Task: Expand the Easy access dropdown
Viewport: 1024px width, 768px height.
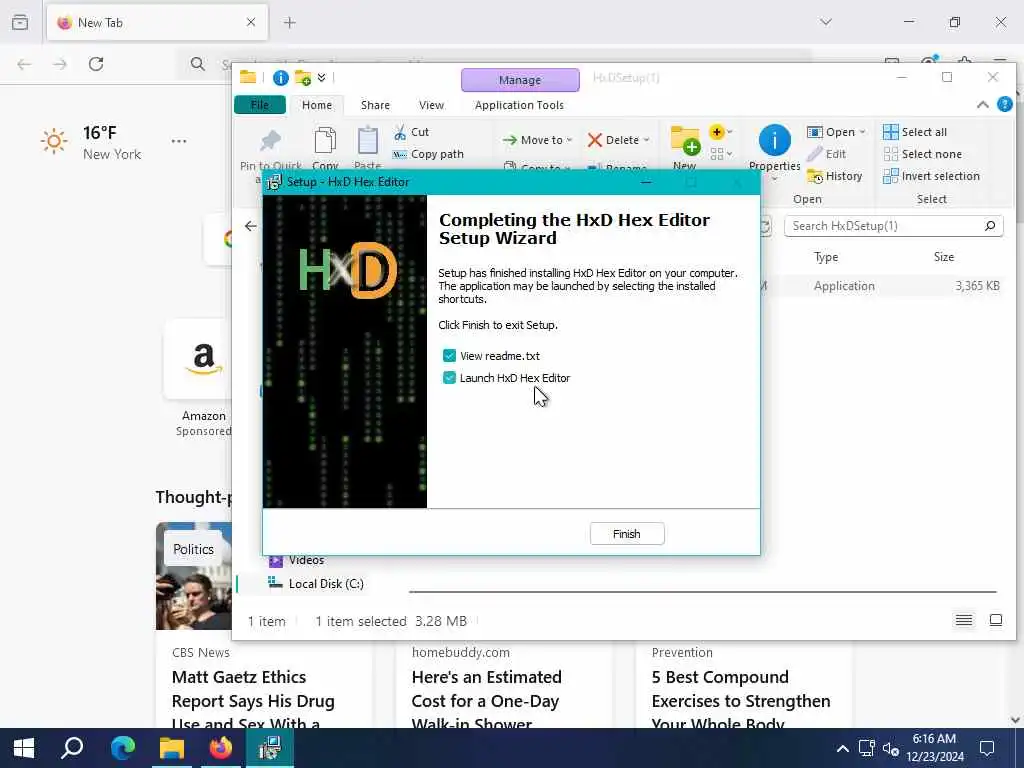Action: coord(720,154)
